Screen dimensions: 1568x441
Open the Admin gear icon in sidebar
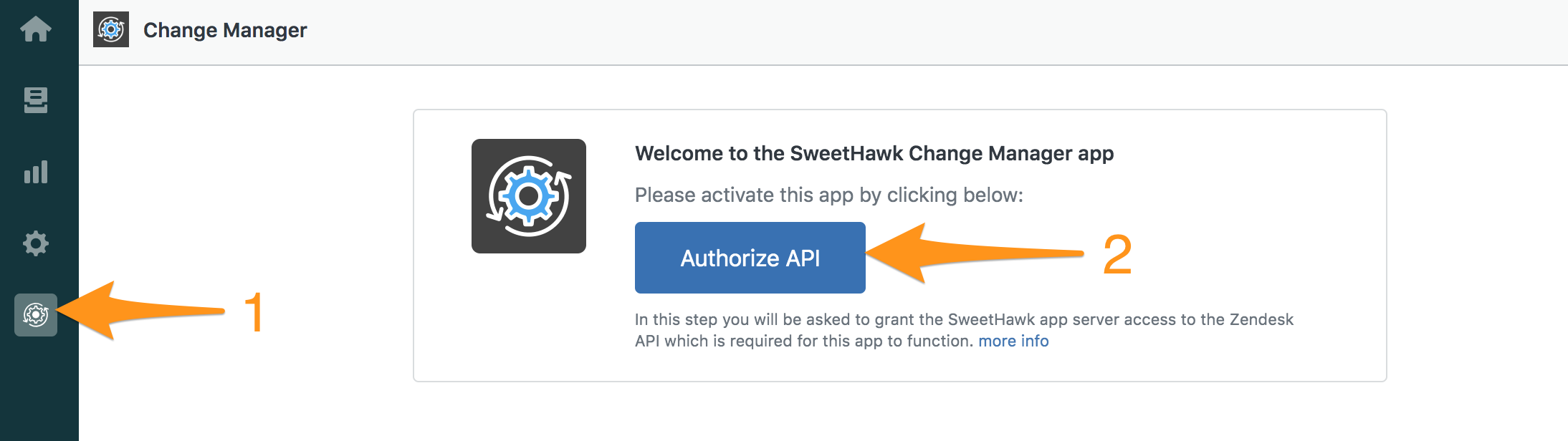pos(36,243)
